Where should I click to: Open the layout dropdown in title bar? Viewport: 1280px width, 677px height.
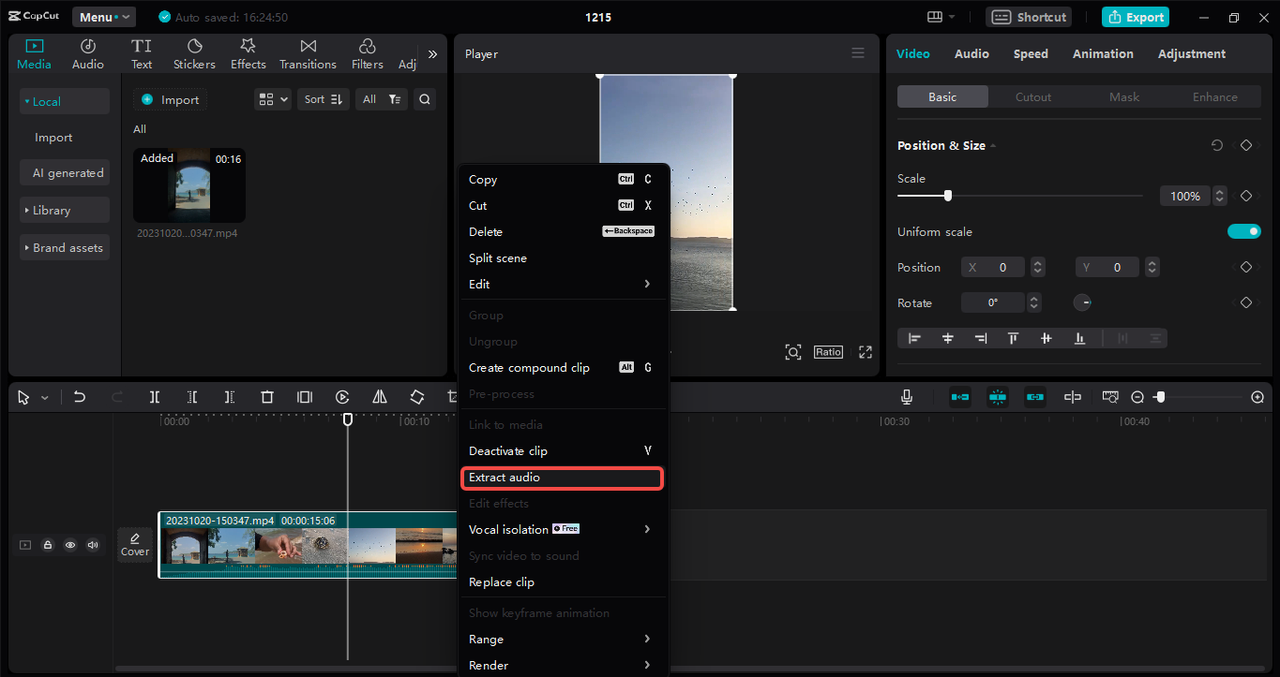(x=941, y=17)
